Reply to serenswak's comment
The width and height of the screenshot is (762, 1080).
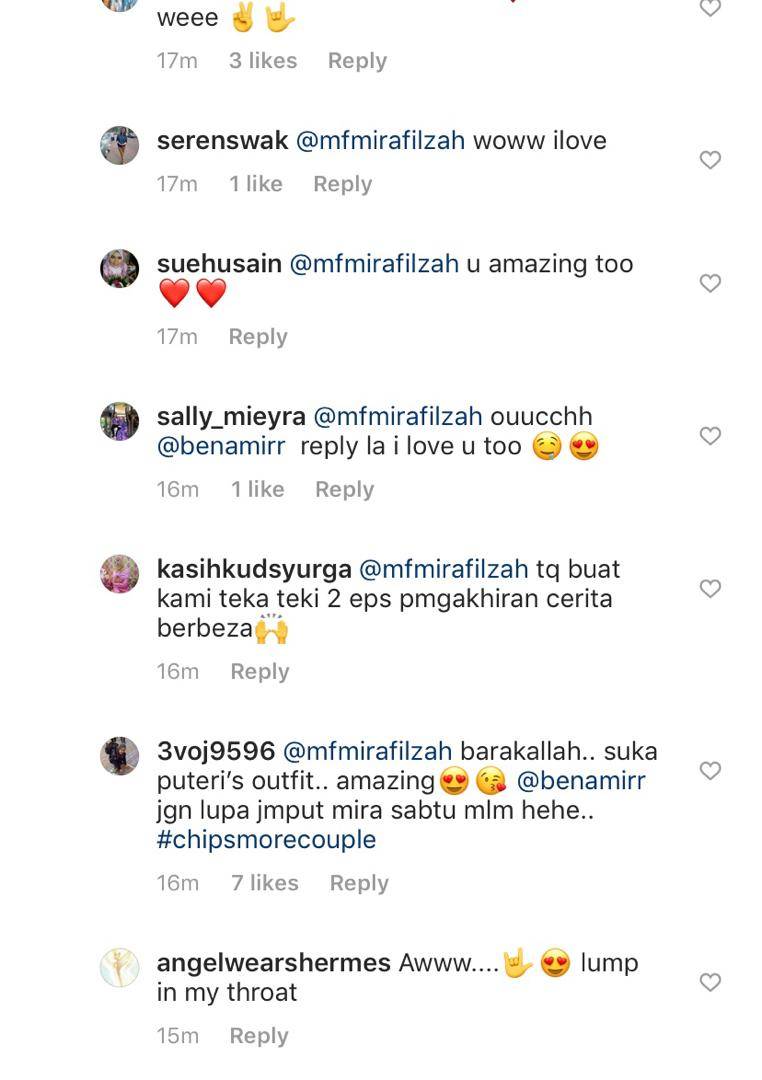[342, 184]
